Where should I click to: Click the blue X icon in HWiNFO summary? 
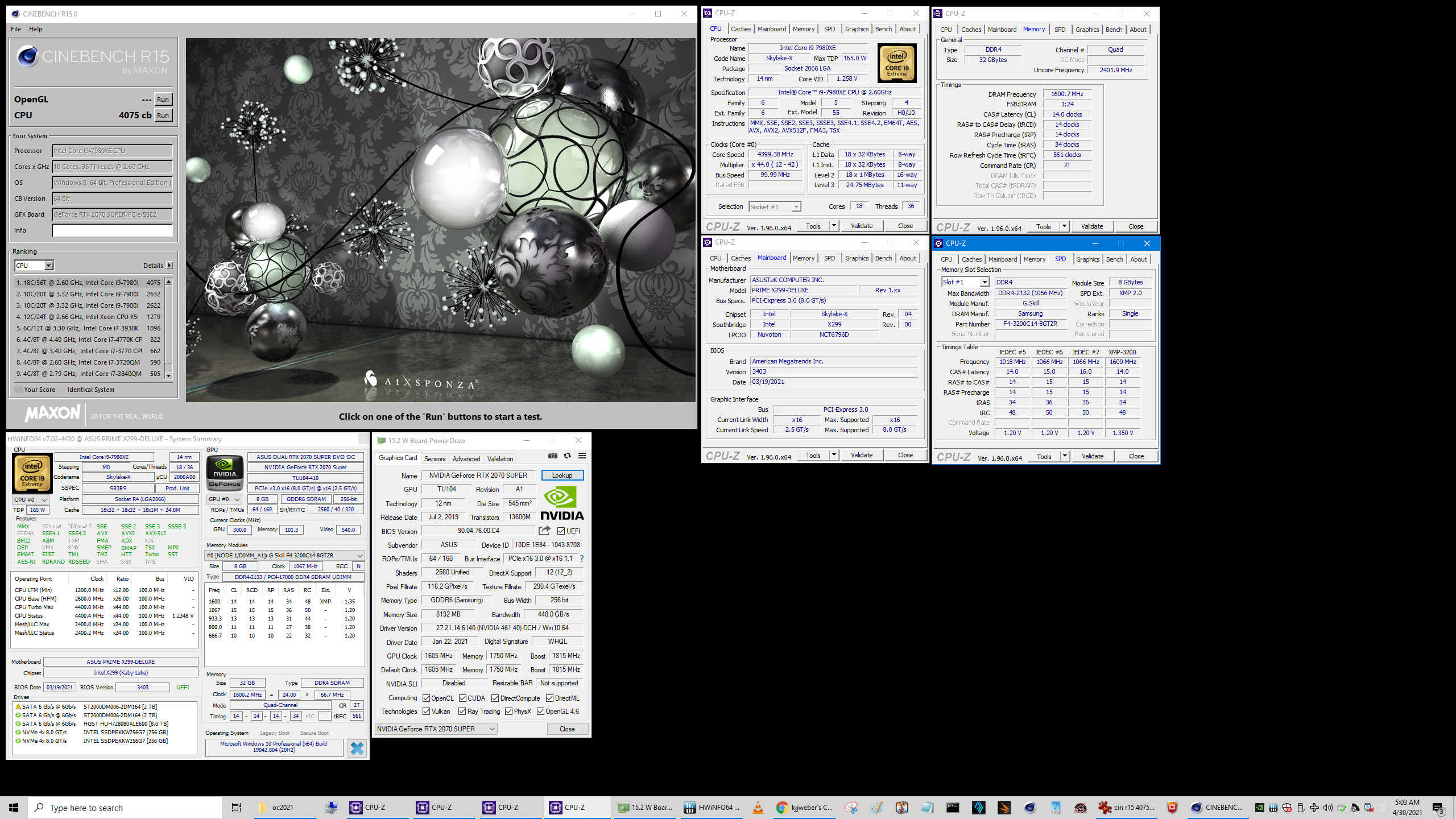(x=357, y=748)
